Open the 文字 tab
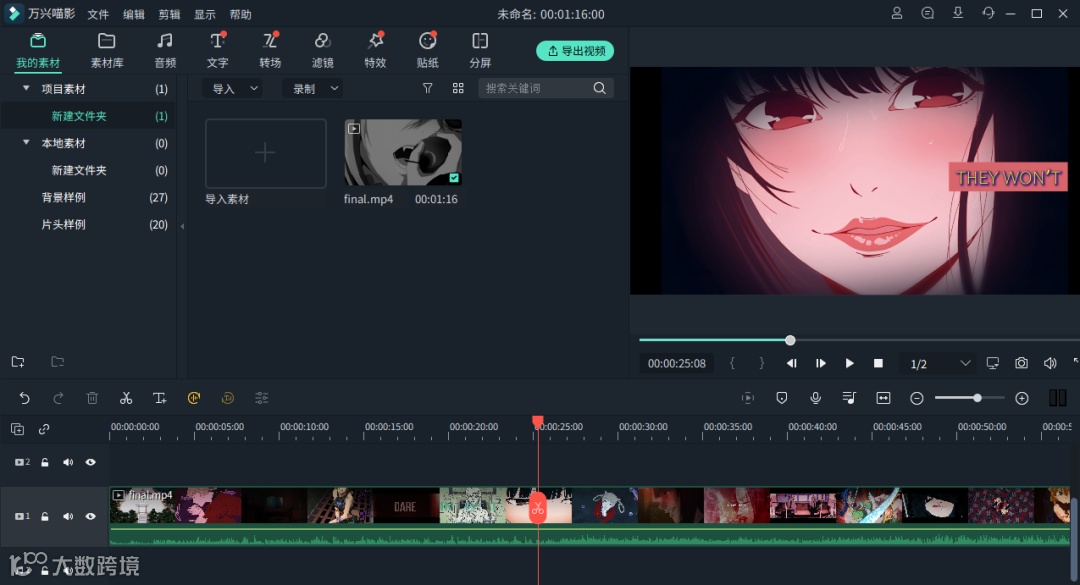 [x=218, y=51]
